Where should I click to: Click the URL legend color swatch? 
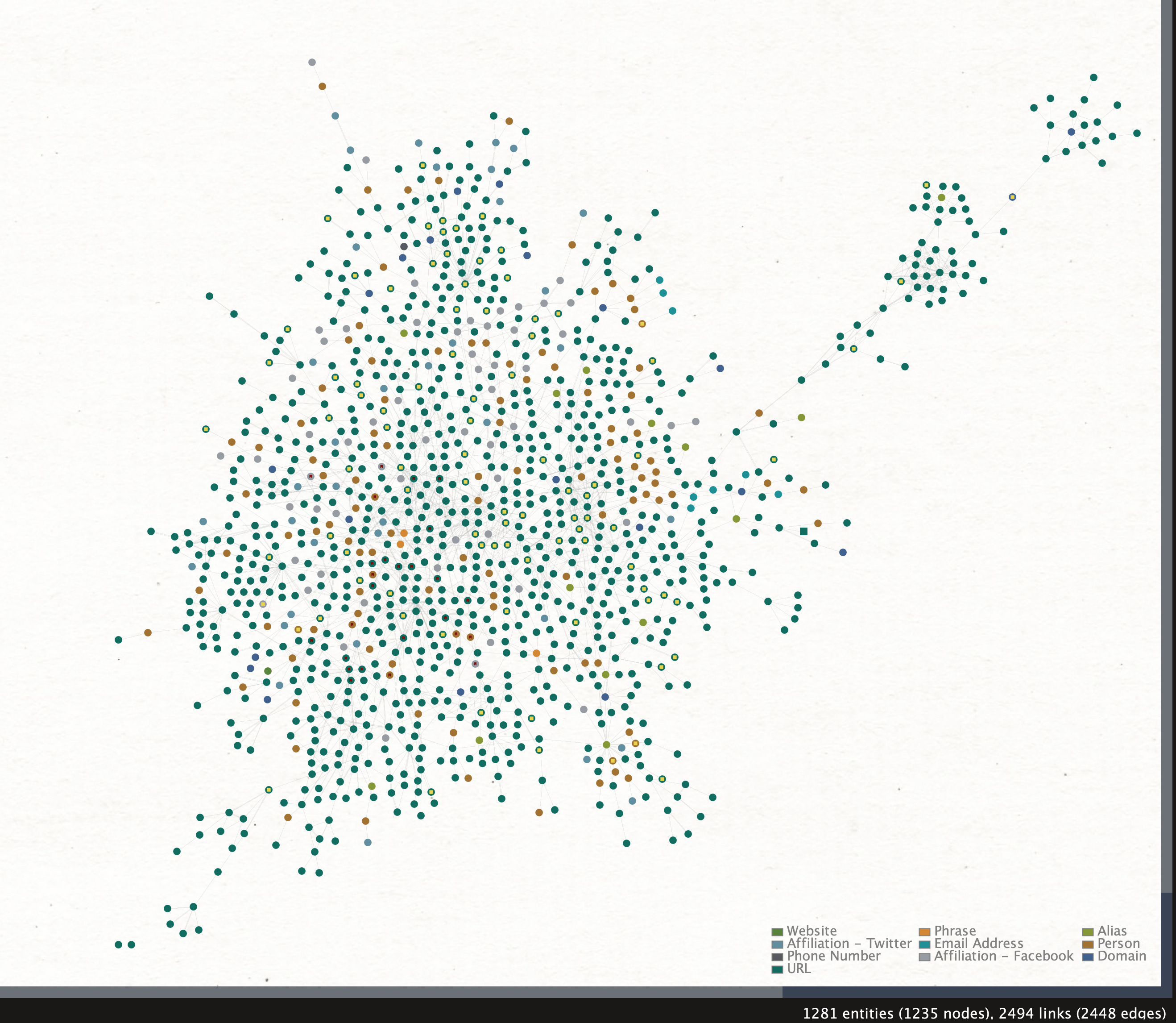pyautogui.click(x=777, y=969)
